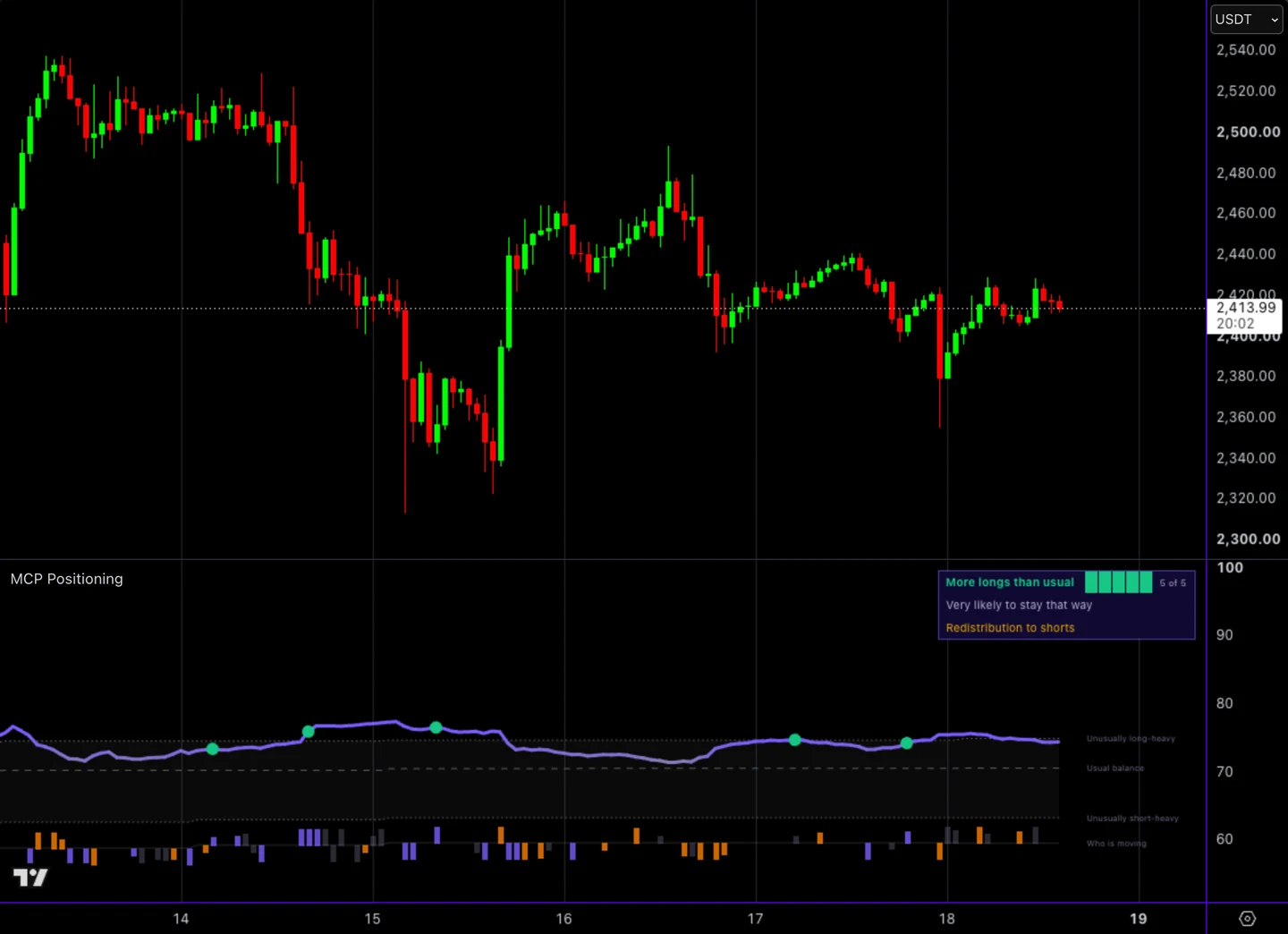Click the '5 of 5' rating text

point(1173,582)
